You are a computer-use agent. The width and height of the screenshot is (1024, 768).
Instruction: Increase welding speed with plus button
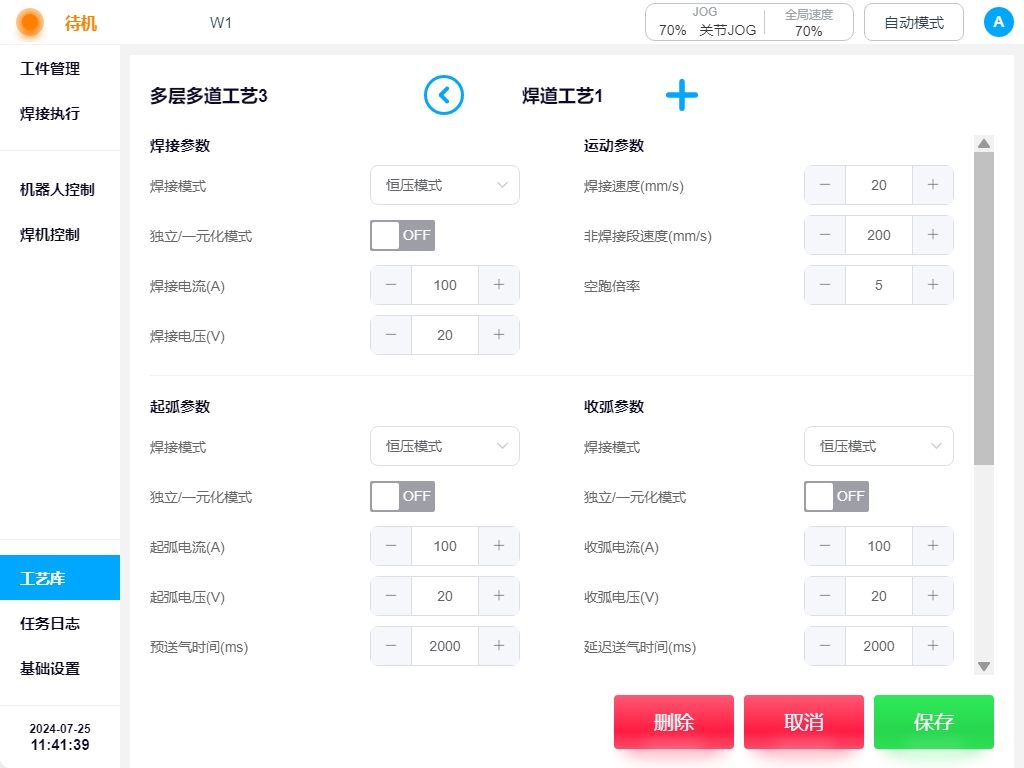[x=933, y=185]
